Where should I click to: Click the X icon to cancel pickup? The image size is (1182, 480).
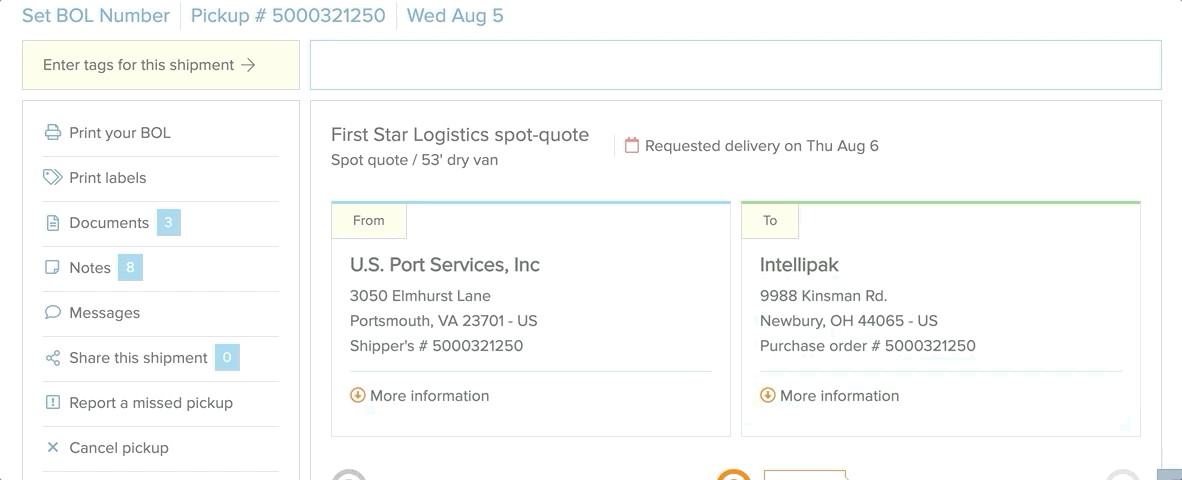[x=53, y=448]
